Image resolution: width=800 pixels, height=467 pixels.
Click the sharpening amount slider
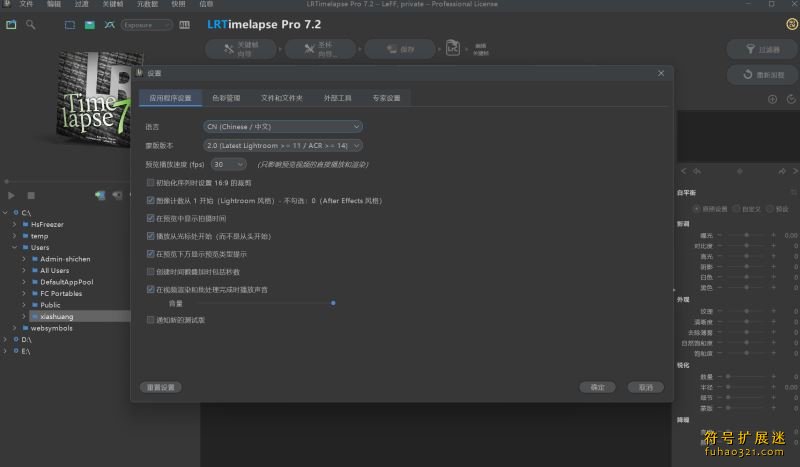[x=746, y=376]
